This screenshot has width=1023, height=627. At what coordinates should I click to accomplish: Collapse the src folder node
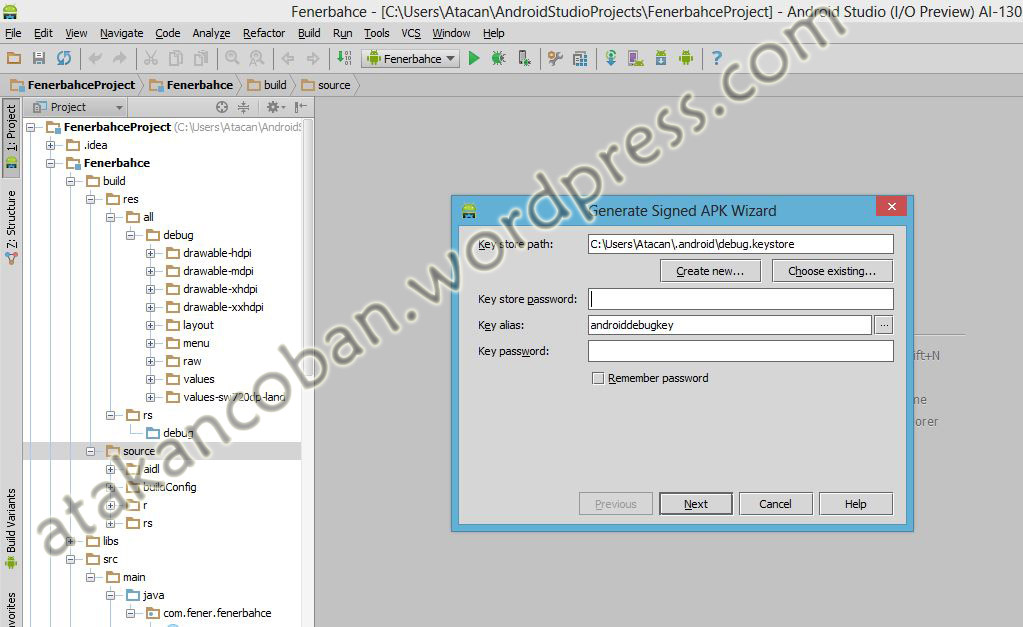coord(70,559)
